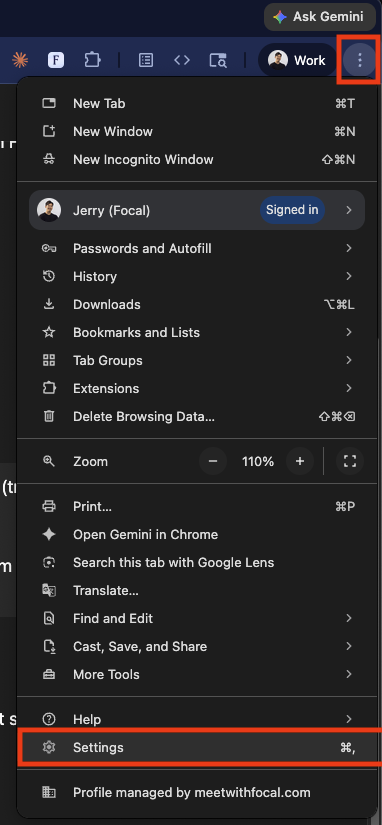Decrease zoom with the minus button

pyautogui.click(x=213, y=461)
